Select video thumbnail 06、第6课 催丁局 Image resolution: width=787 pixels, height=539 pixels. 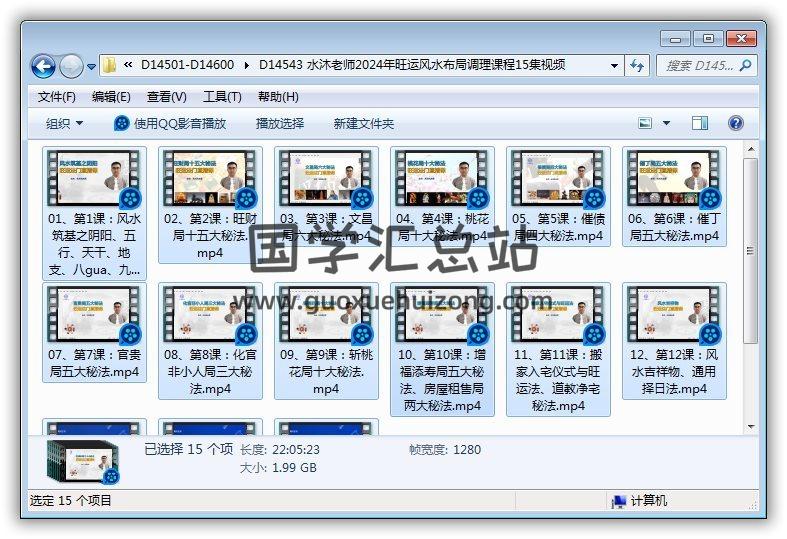click(x=674, y=178)
